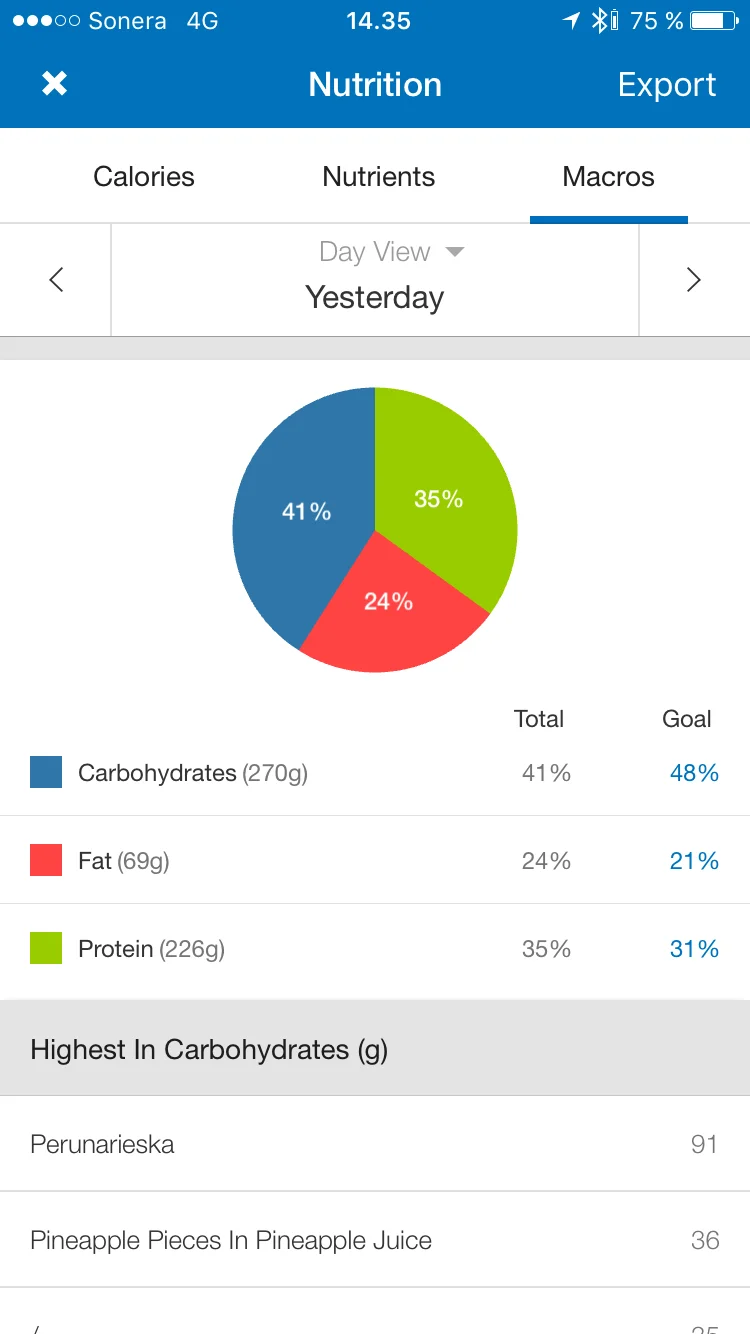Tap the red fat pie slice
Screen dimensions: 750x1334
coord(390,610)
